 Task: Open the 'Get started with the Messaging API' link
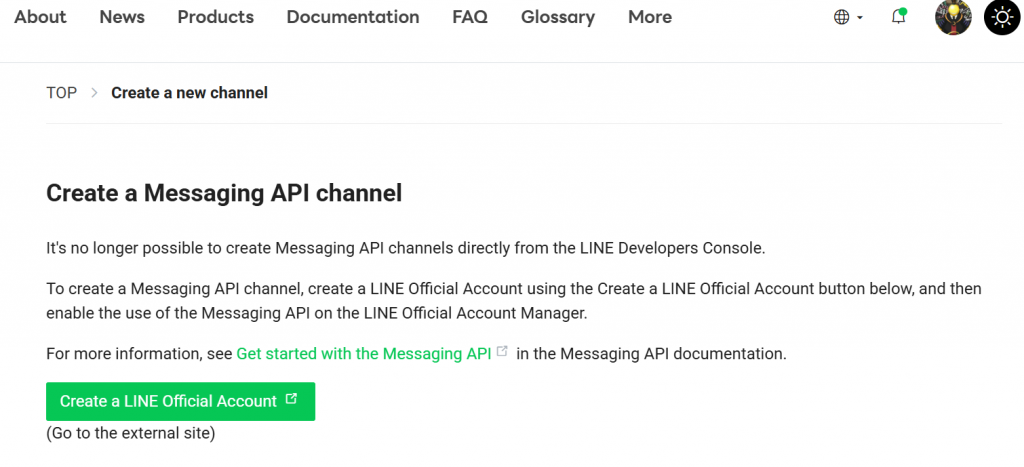pos(364,353)
